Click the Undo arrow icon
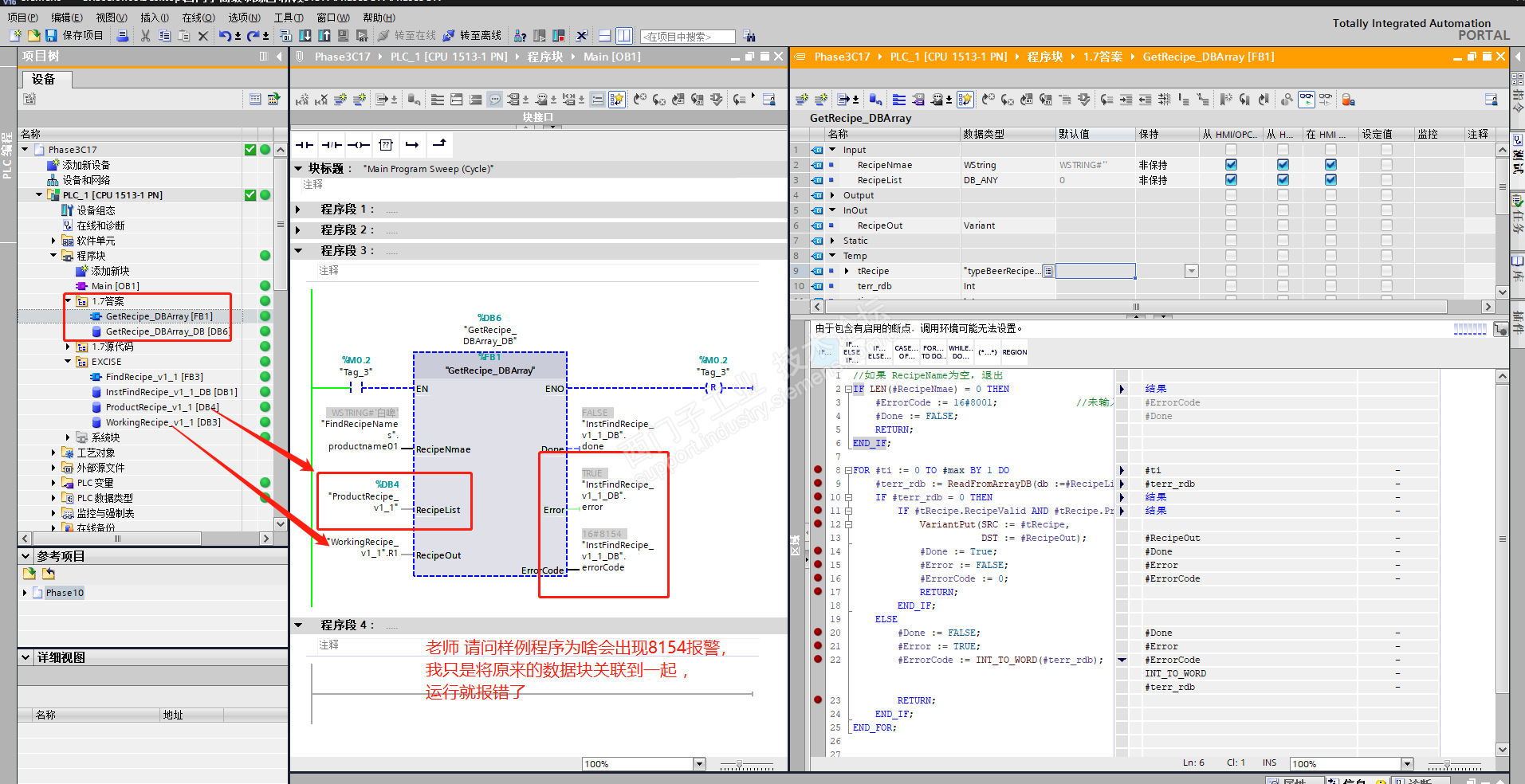Image resolution: width=1525 pixels, height=784 pixels. pyautogui.click(x=225, y=36)
